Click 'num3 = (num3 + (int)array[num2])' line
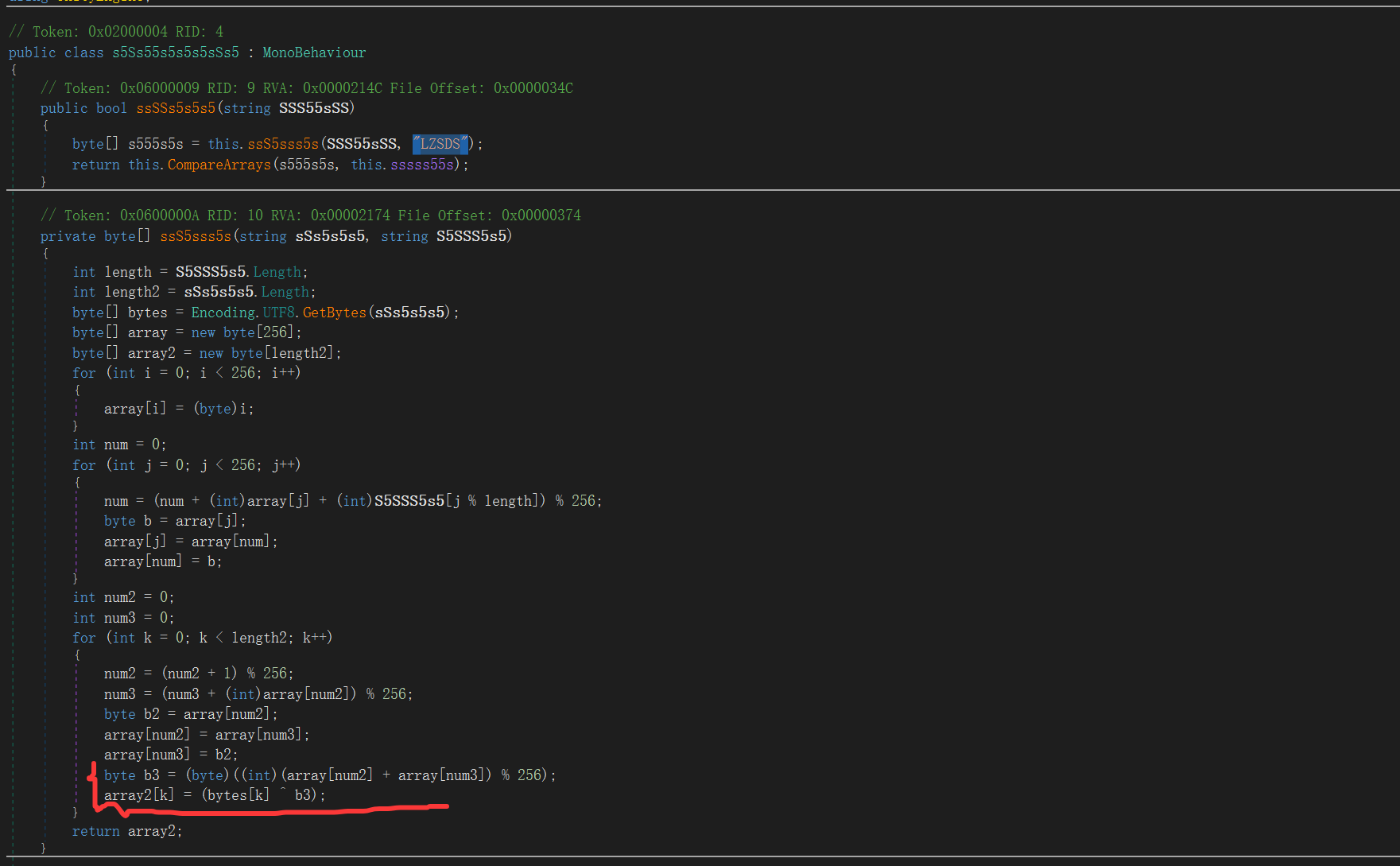 pyautogui.click(x=258, y=694)
